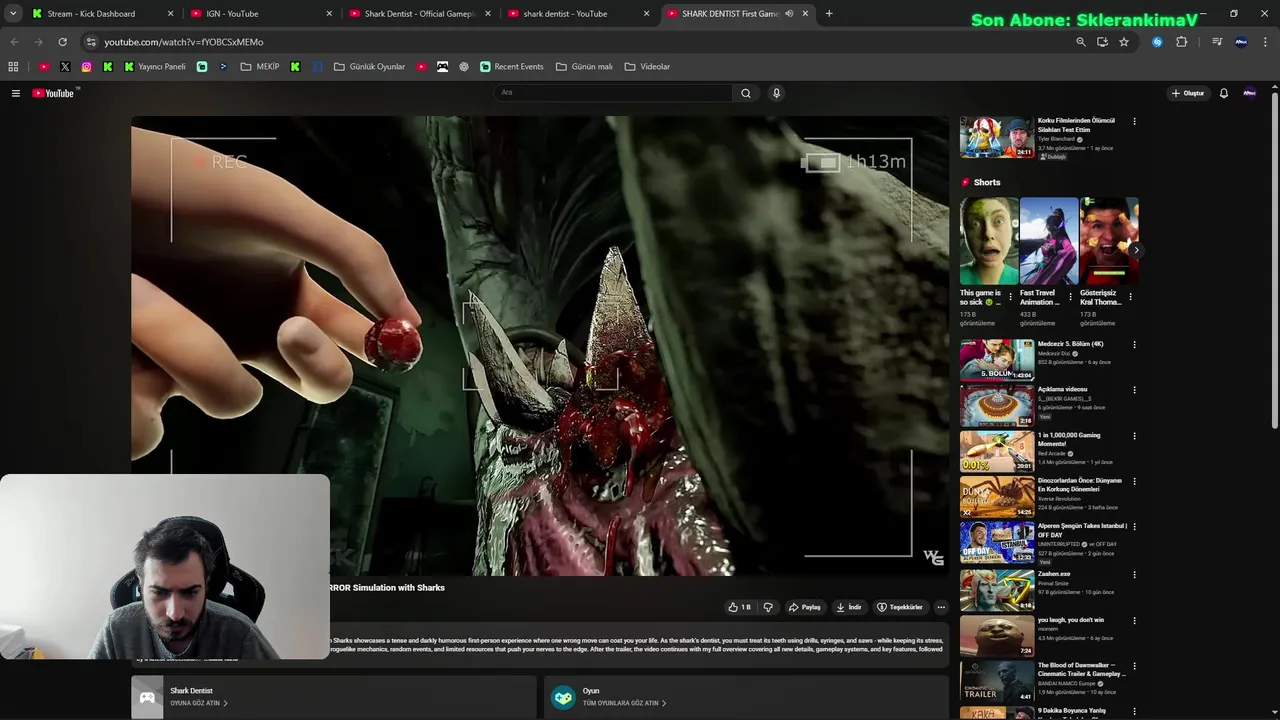Switch to Stream - Kick Dashboard tab
Viewport: 1280px width, 720px height.
103,14
